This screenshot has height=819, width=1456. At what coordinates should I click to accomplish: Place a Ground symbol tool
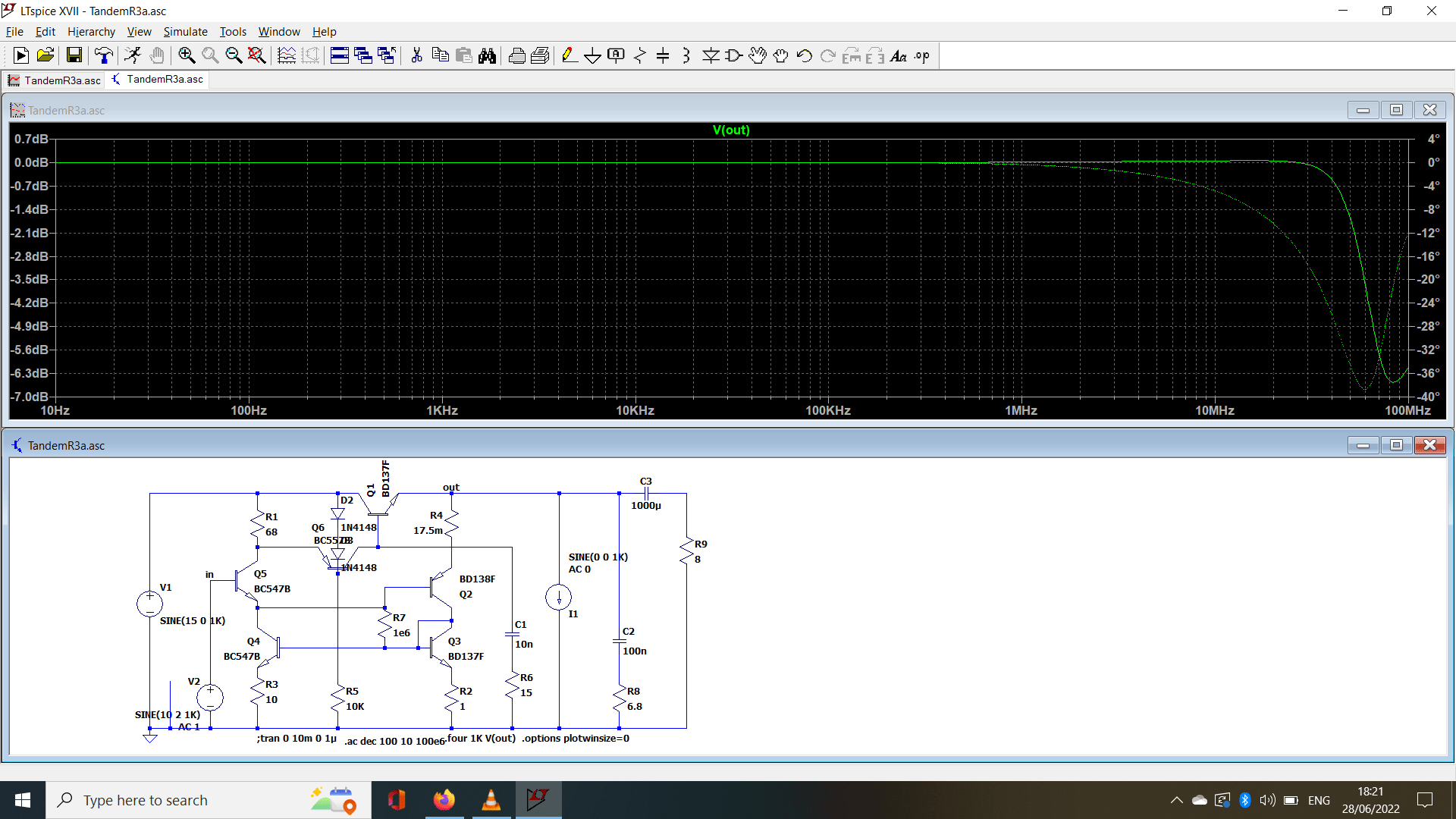click(592, 55)
